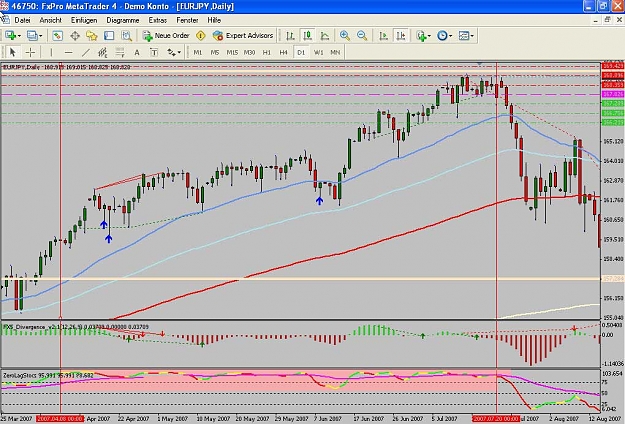Select the D1 timeframe button

coord(301,52)
